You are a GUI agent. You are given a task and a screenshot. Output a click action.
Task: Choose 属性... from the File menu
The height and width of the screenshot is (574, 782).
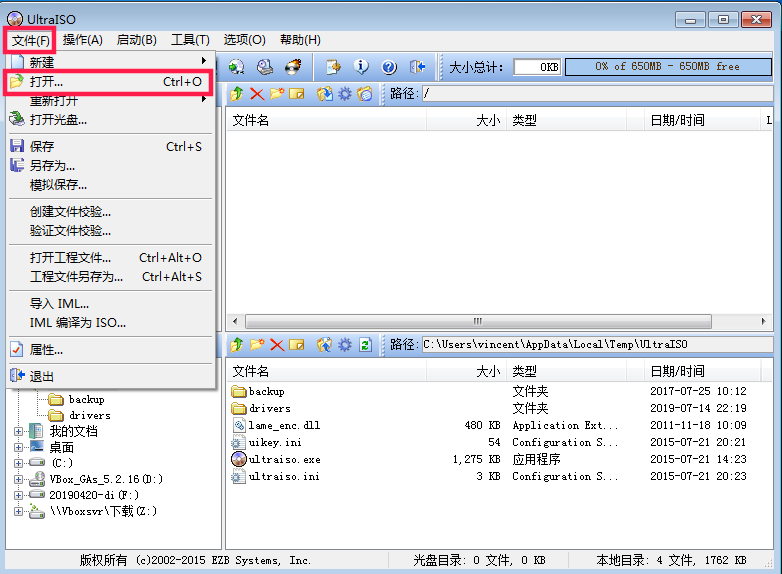click(110, 350)
